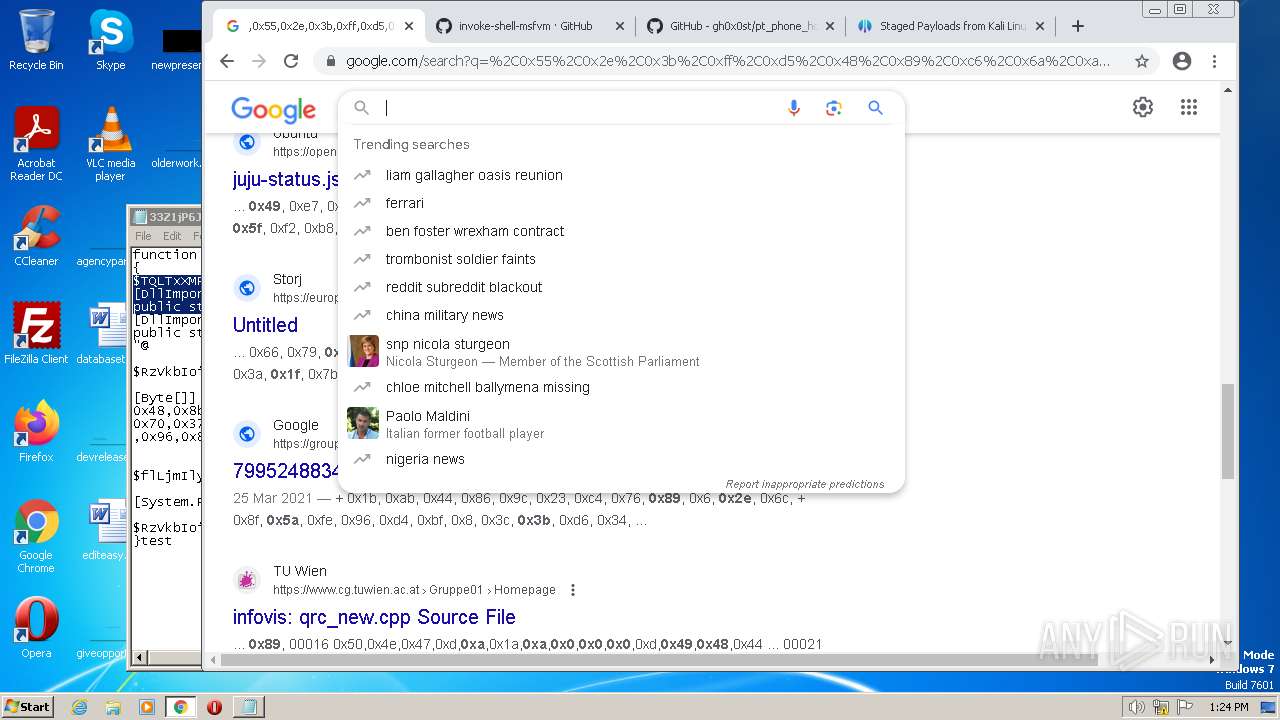Image resolution: width=1280 pixels, height=720 pixels.
Task: Start voice search with the microphone icon
Action: (794, 108)
